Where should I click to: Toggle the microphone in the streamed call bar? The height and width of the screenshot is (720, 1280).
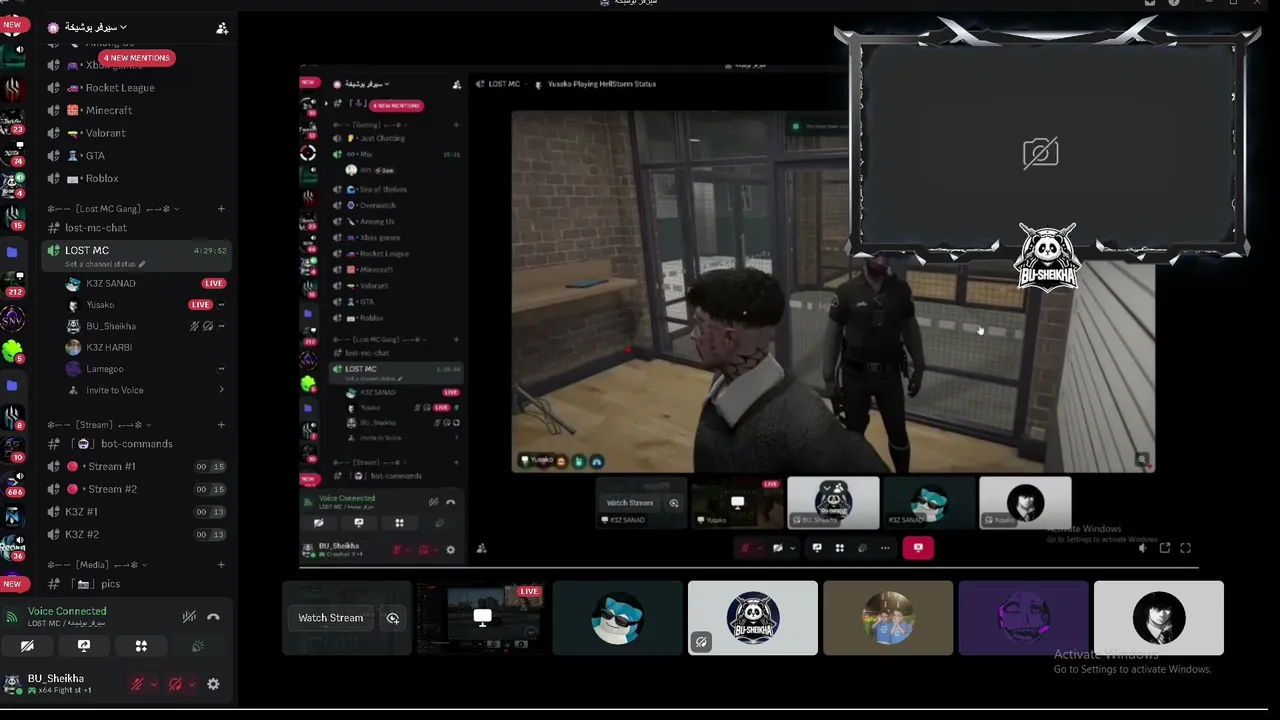click(745, 548)
